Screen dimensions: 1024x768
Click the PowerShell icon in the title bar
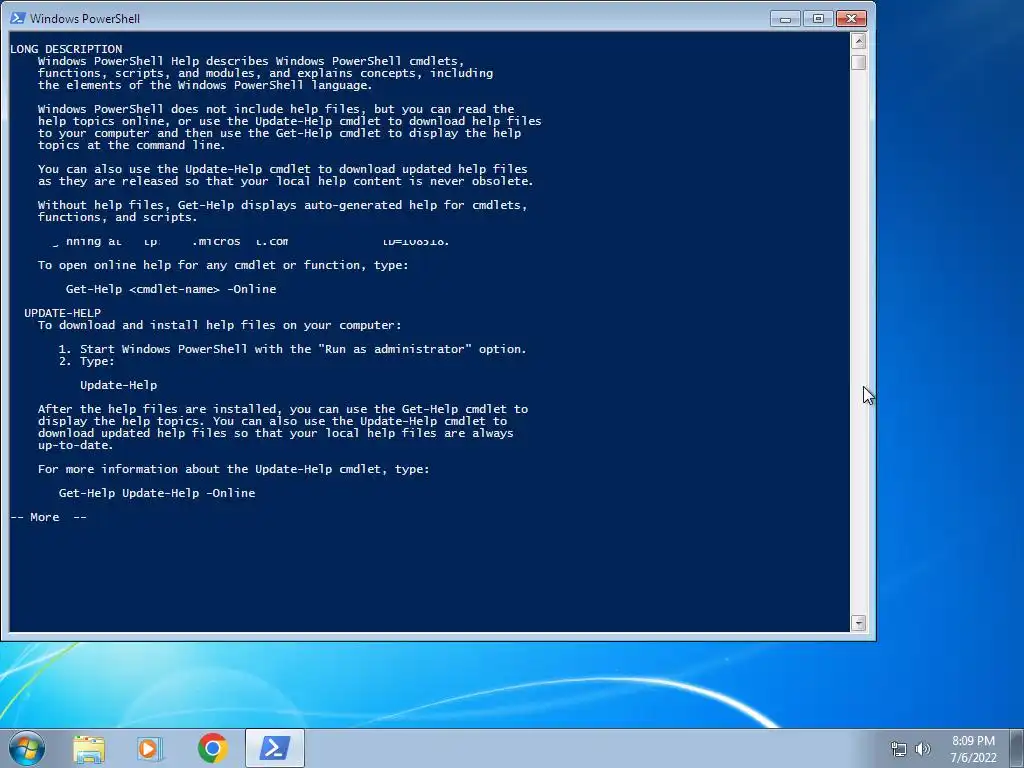[x=18, y=18]
